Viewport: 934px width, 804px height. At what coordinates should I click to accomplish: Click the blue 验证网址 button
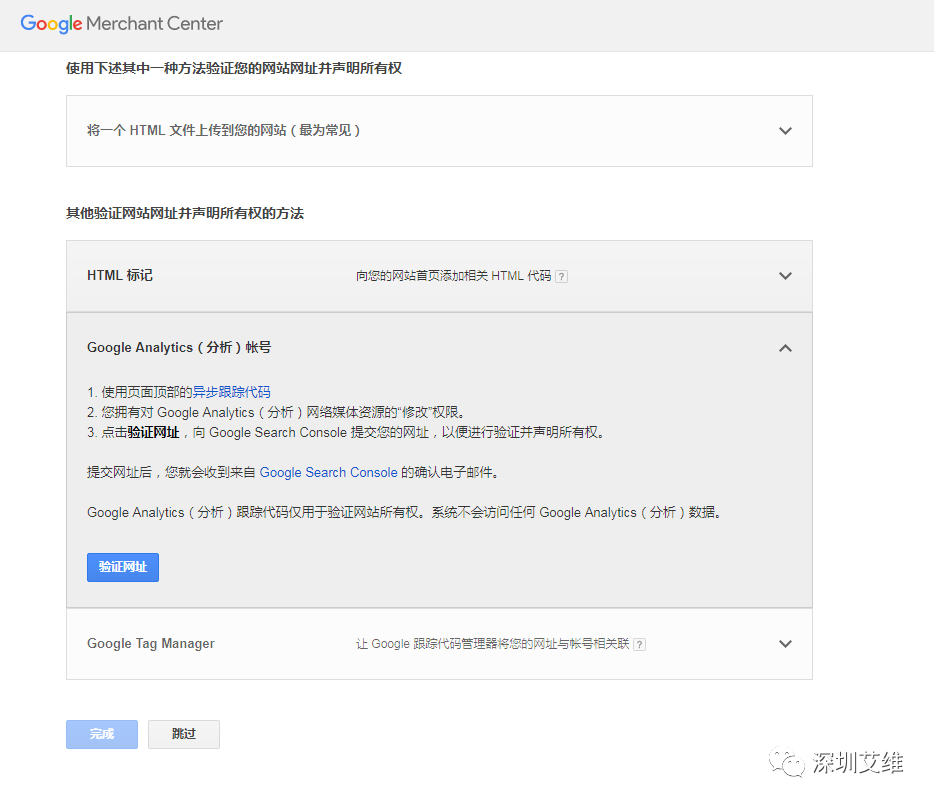(122, 567)
